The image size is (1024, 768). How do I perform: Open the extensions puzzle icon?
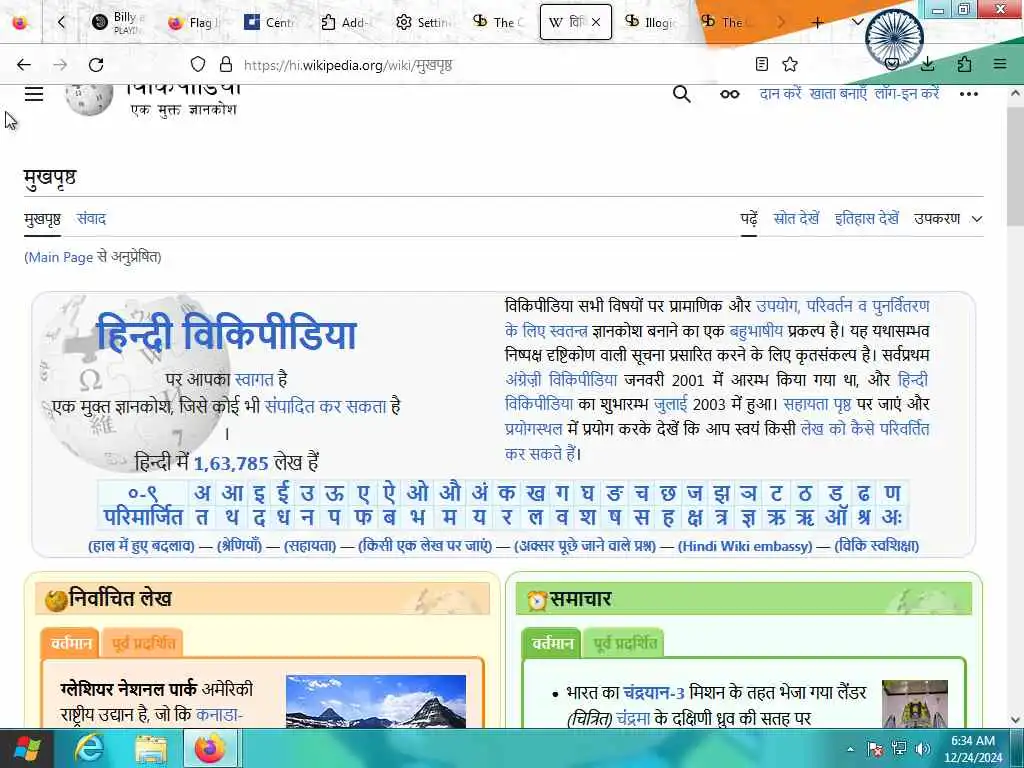coord(964,64)
